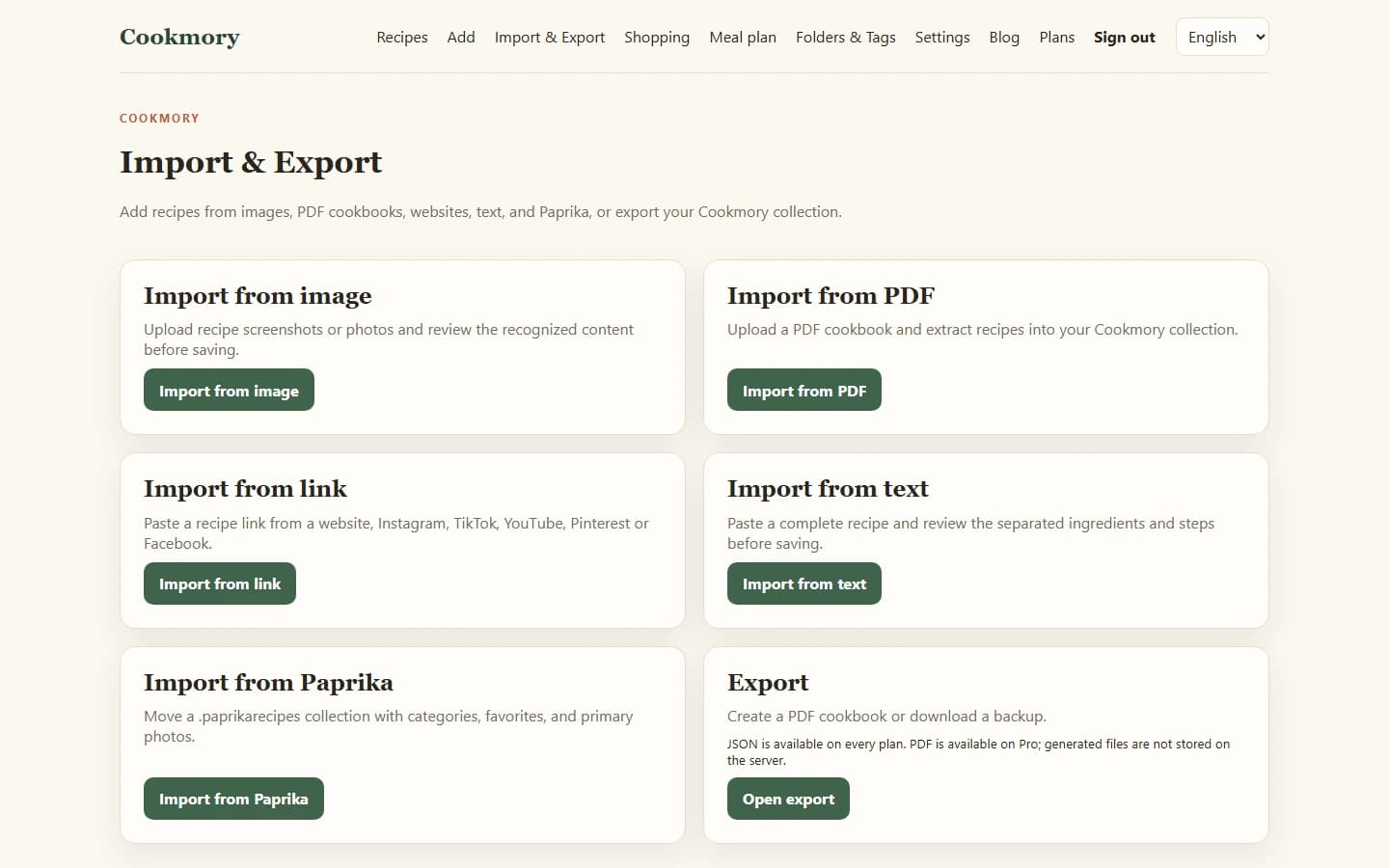Viewport: 1389px width, 868px height.
Task: Click the 'Import from link' card heading
Action: coord(245,489)
